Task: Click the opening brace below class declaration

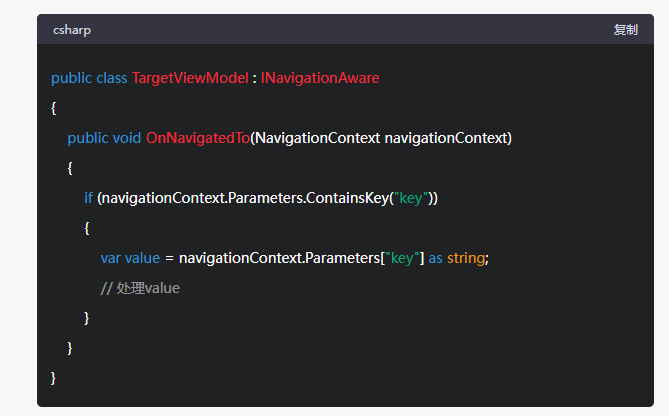Action: pos(54,107)
